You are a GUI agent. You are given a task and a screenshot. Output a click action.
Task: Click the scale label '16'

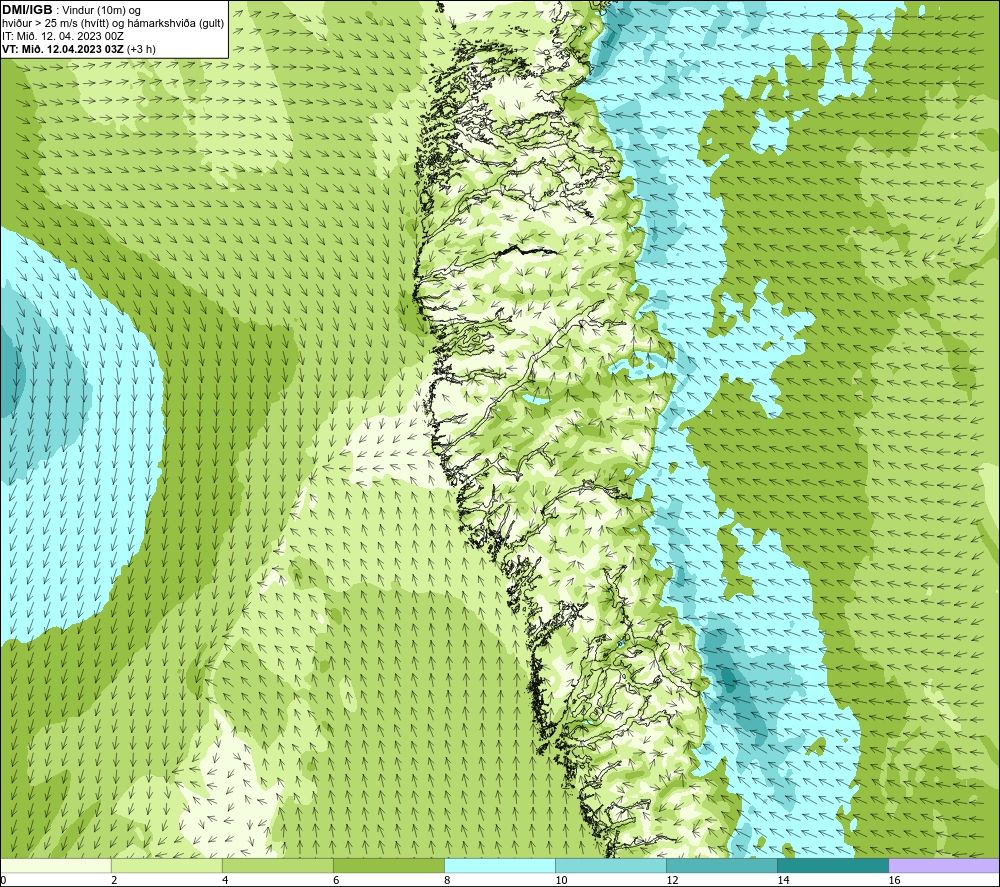894,881
